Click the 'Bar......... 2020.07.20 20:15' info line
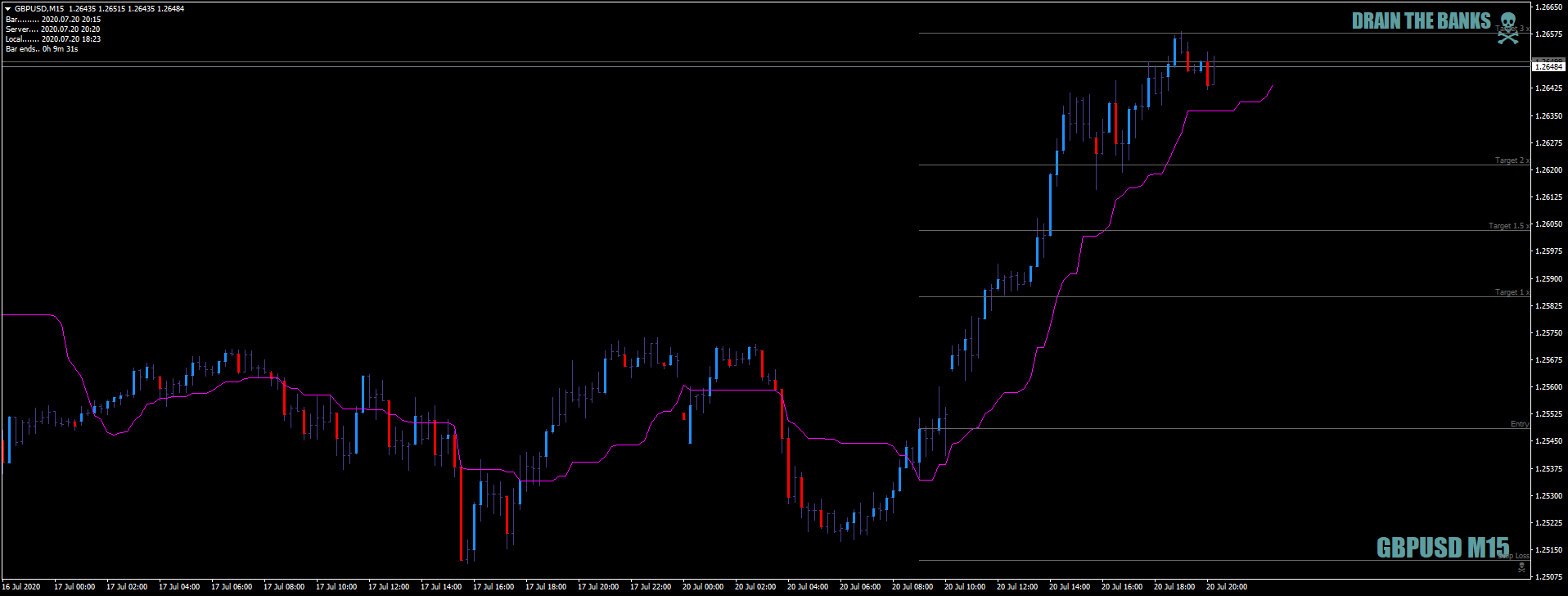1568x596 pixels. coord(53,19)
